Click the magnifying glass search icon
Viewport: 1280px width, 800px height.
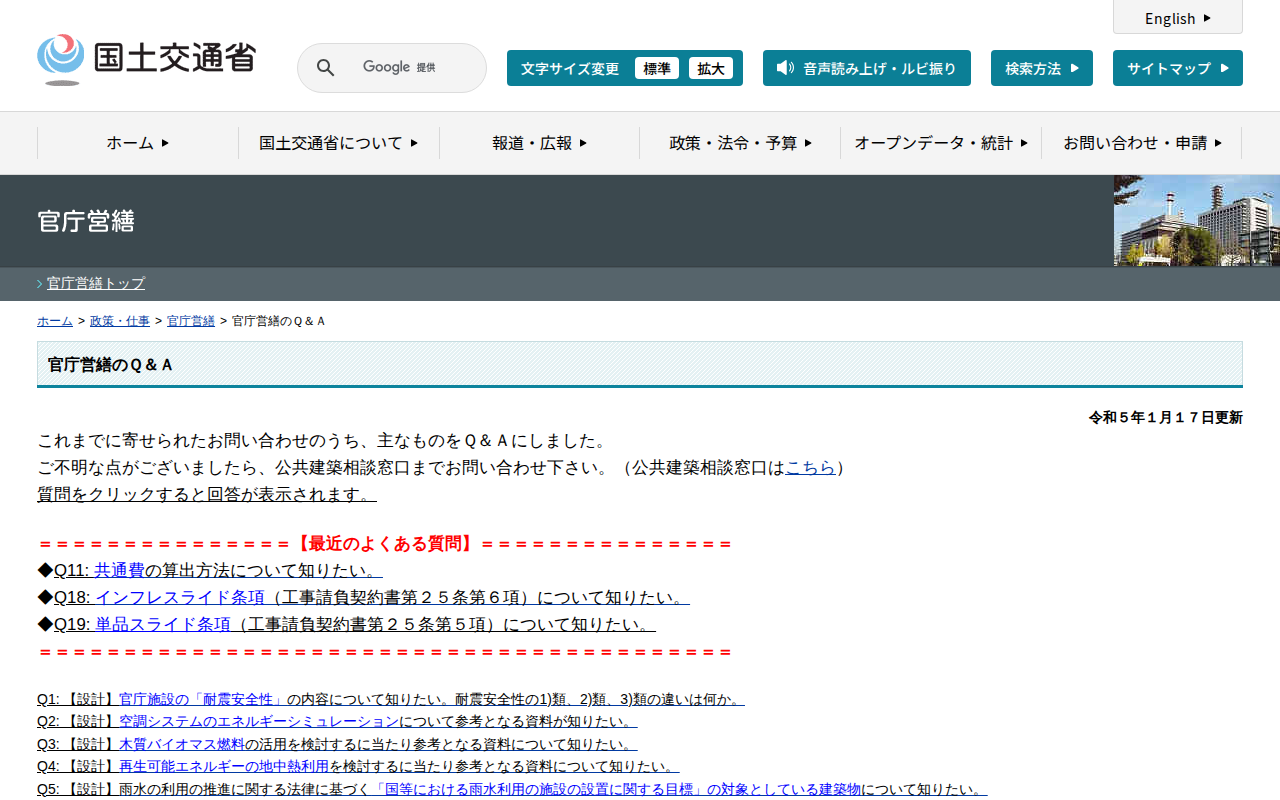[325, 68]
